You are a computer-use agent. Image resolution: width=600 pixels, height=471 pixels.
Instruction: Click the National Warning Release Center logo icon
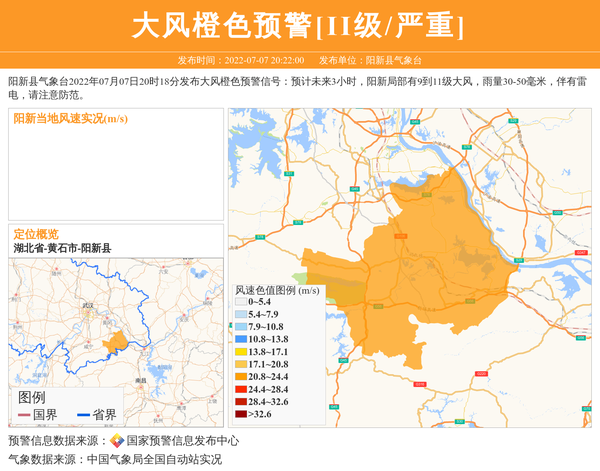point(117,441)
